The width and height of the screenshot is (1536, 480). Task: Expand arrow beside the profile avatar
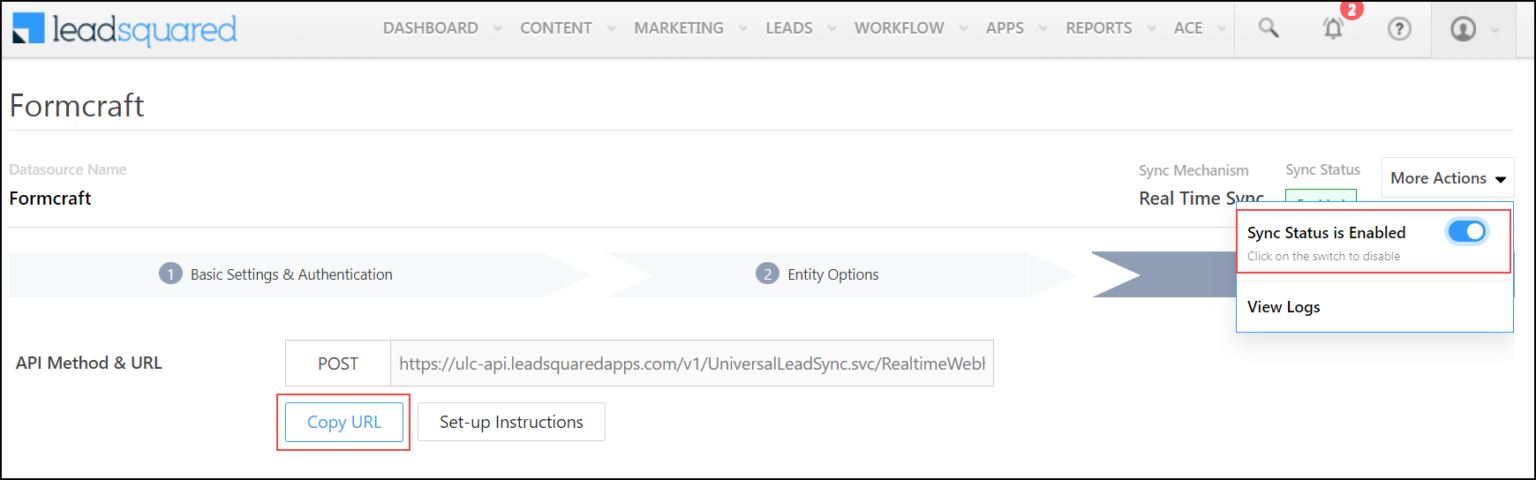tap(1496, 29)
